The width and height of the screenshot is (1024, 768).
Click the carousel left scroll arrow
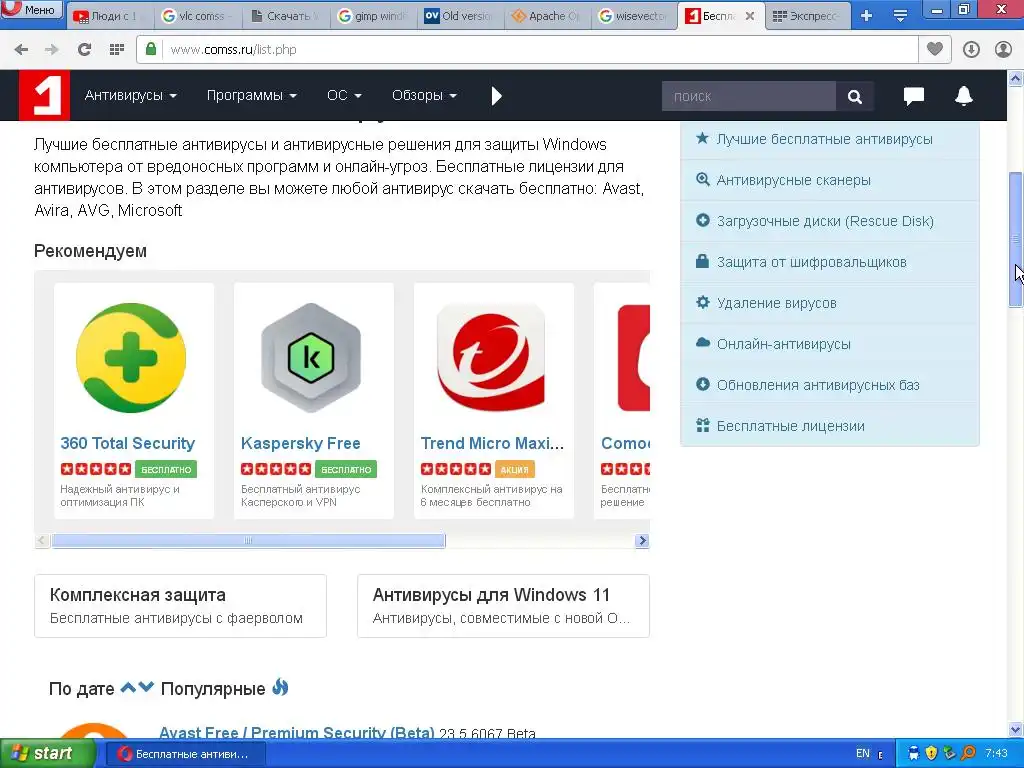pyautogui.click(x=42, y=541)
